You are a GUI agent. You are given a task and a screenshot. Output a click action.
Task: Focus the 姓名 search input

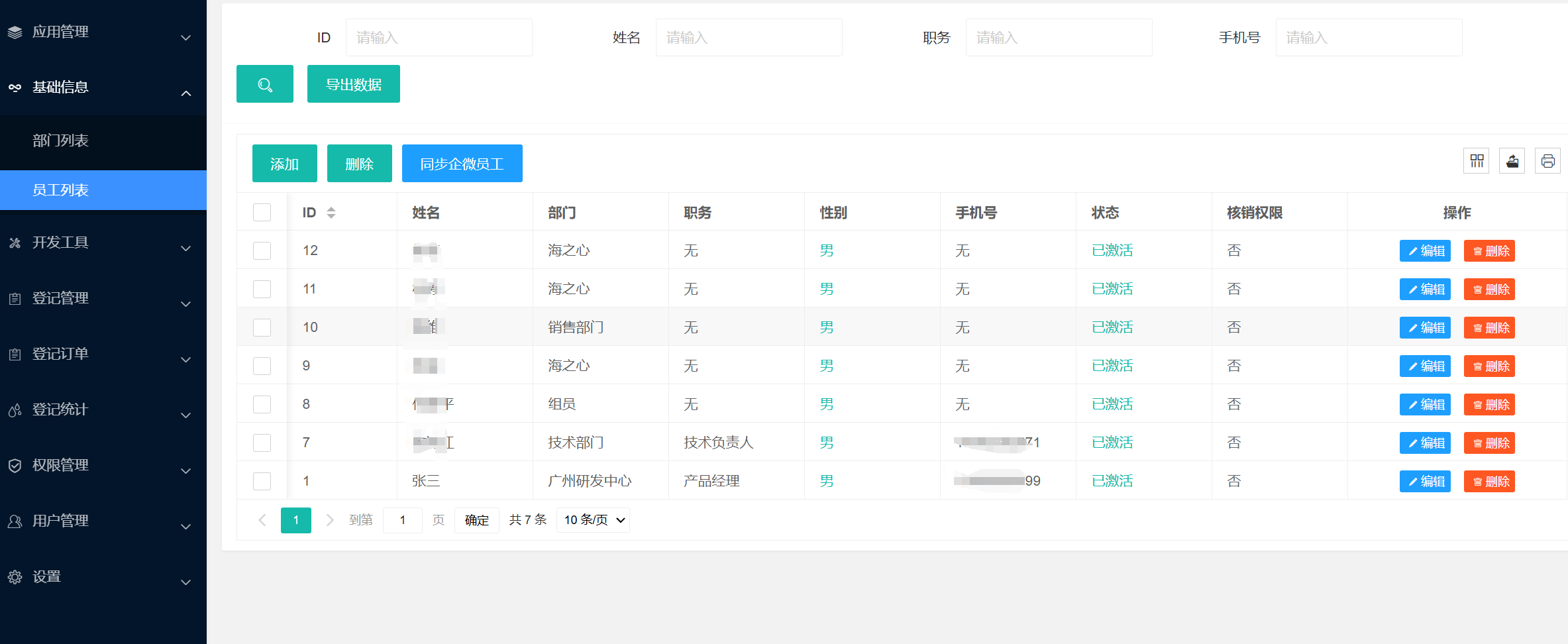tap(749, 38)
